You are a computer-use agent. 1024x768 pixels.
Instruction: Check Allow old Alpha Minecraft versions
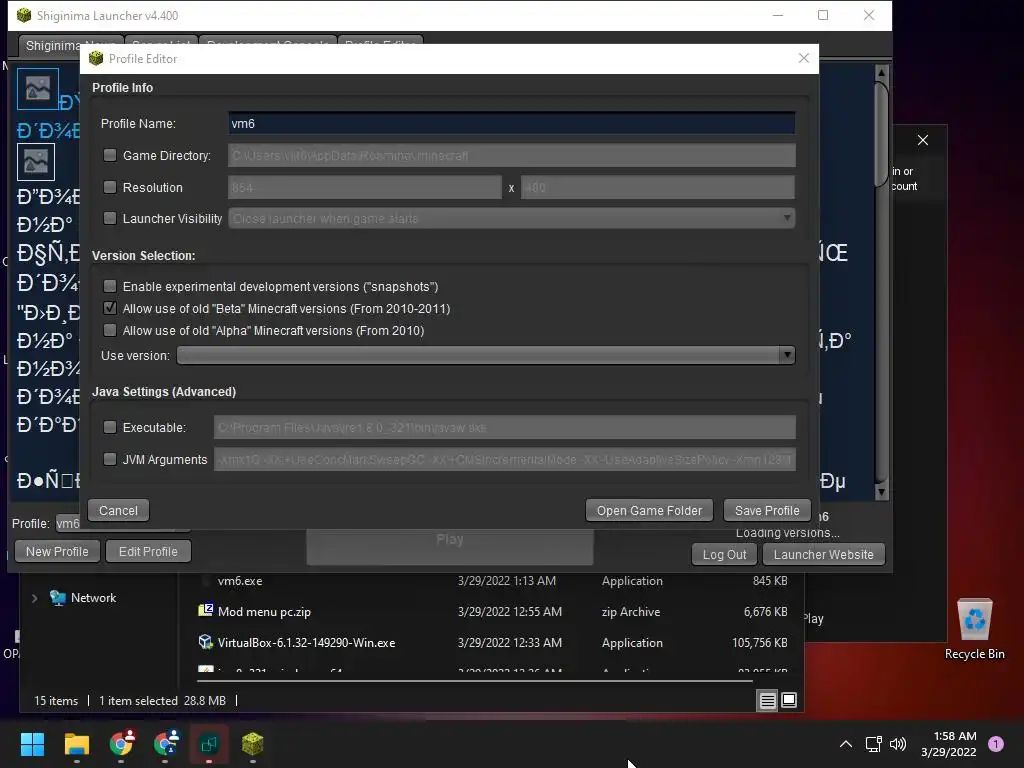110,330
